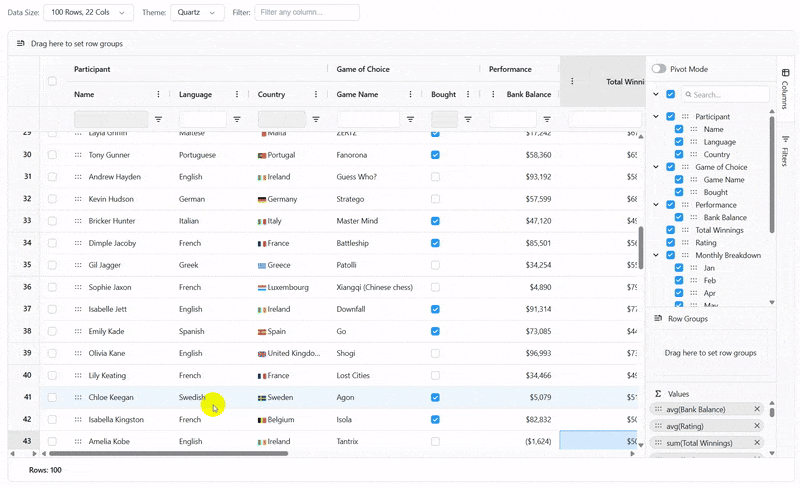800x489 pixels.
Task: Click the Game of Choice group header
Action: (363, 69)
